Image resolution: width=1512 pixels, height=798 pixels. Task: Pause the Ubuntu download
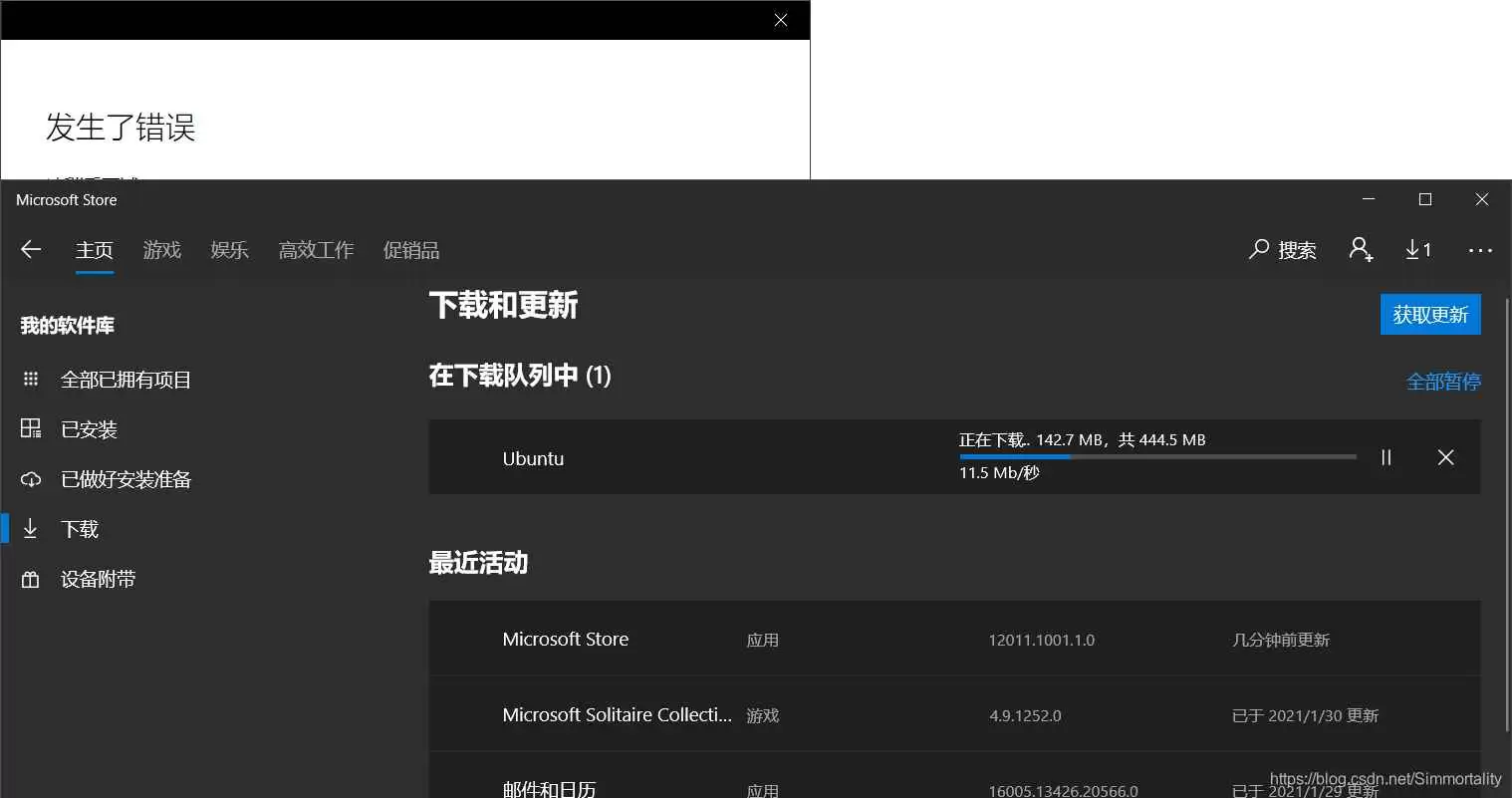coord(1386,457)
